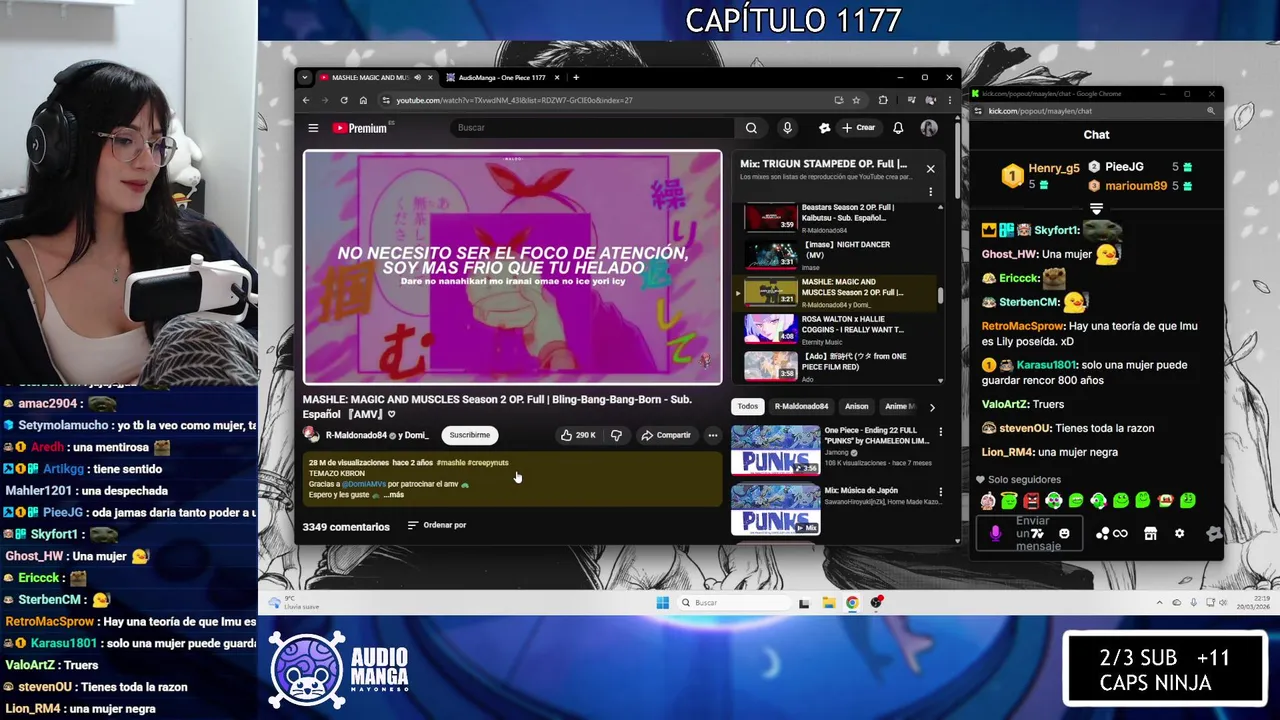Click purple microphone icon in Kick chat
Viewport: 1280px width, 720px height.
pos(995,534)
